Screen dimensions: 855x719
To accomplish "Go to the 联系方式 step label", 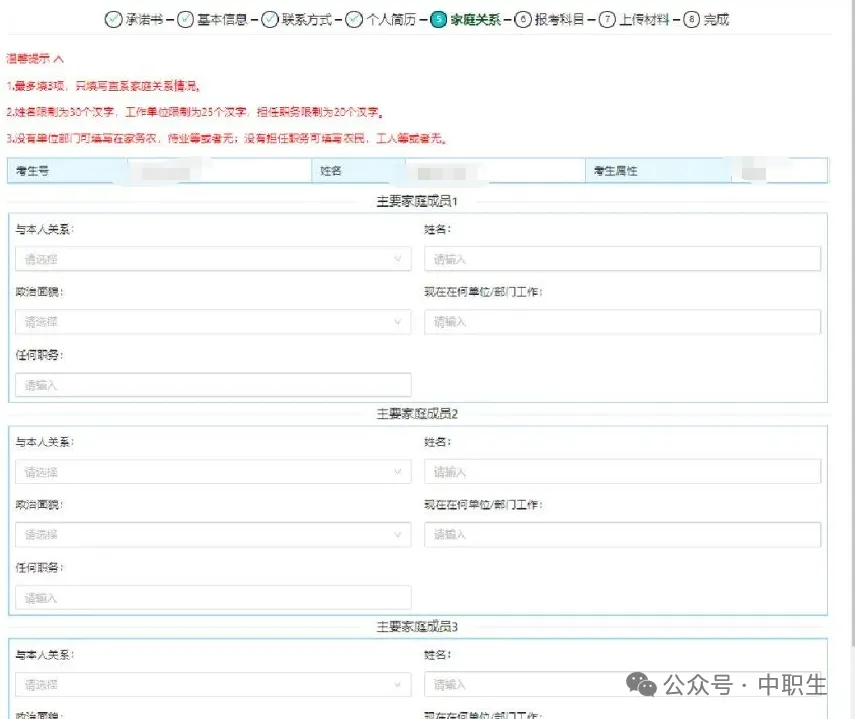I will coord(306,20).
